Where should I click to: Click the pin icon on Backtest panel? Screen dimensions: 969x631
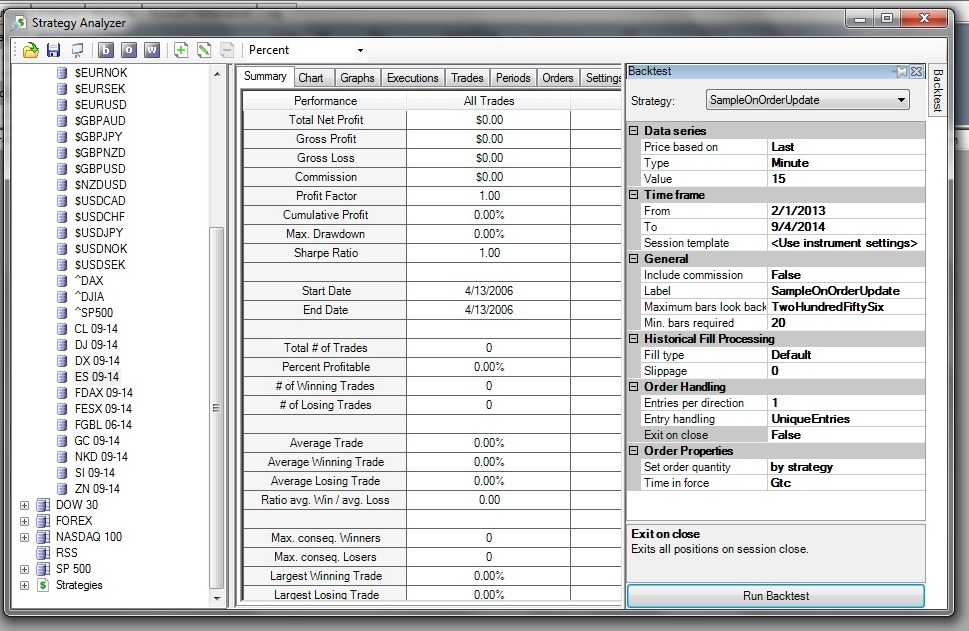[x=901, y=72]
